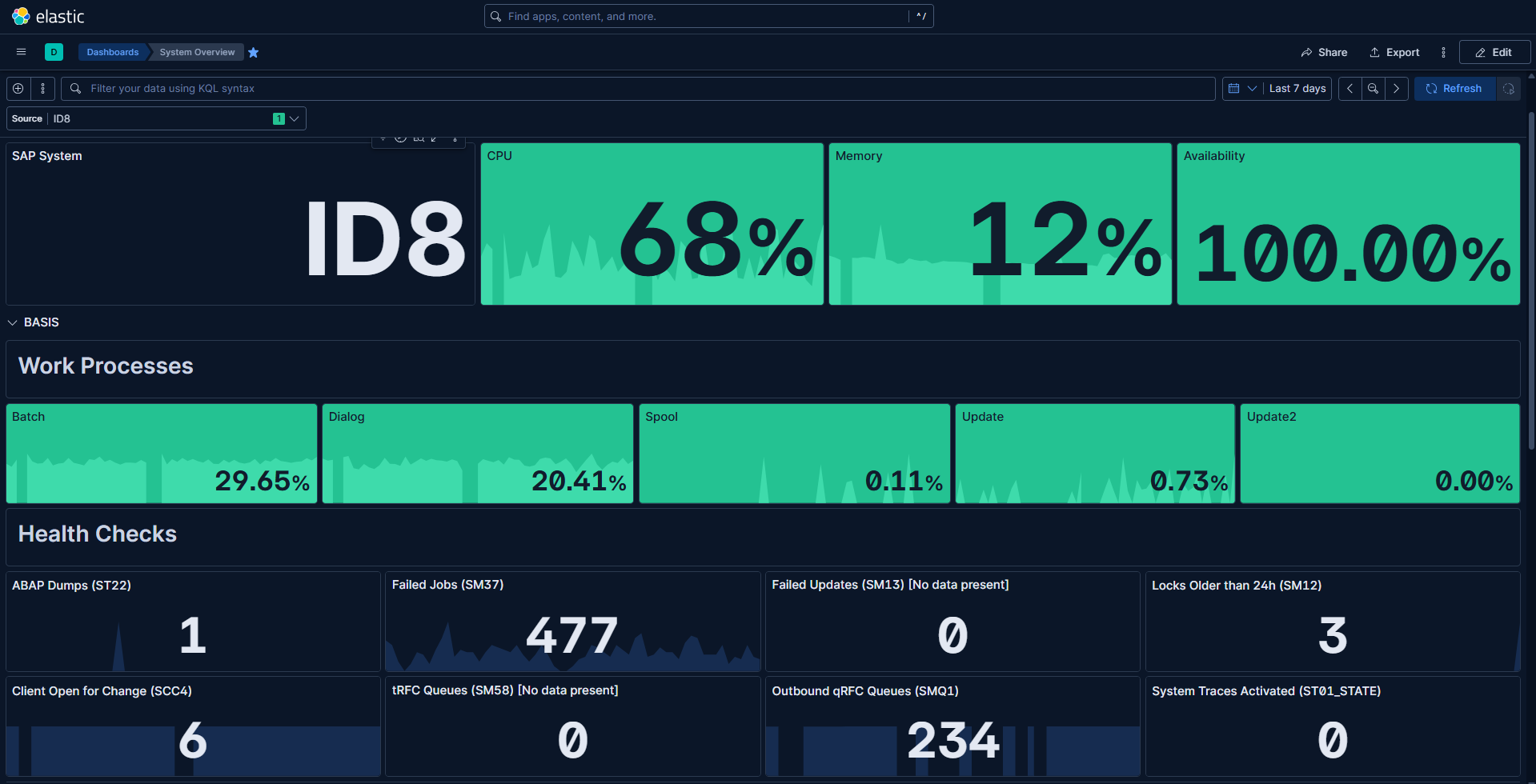
Task: Open the Elastic home logo
Action: [48, 16]
